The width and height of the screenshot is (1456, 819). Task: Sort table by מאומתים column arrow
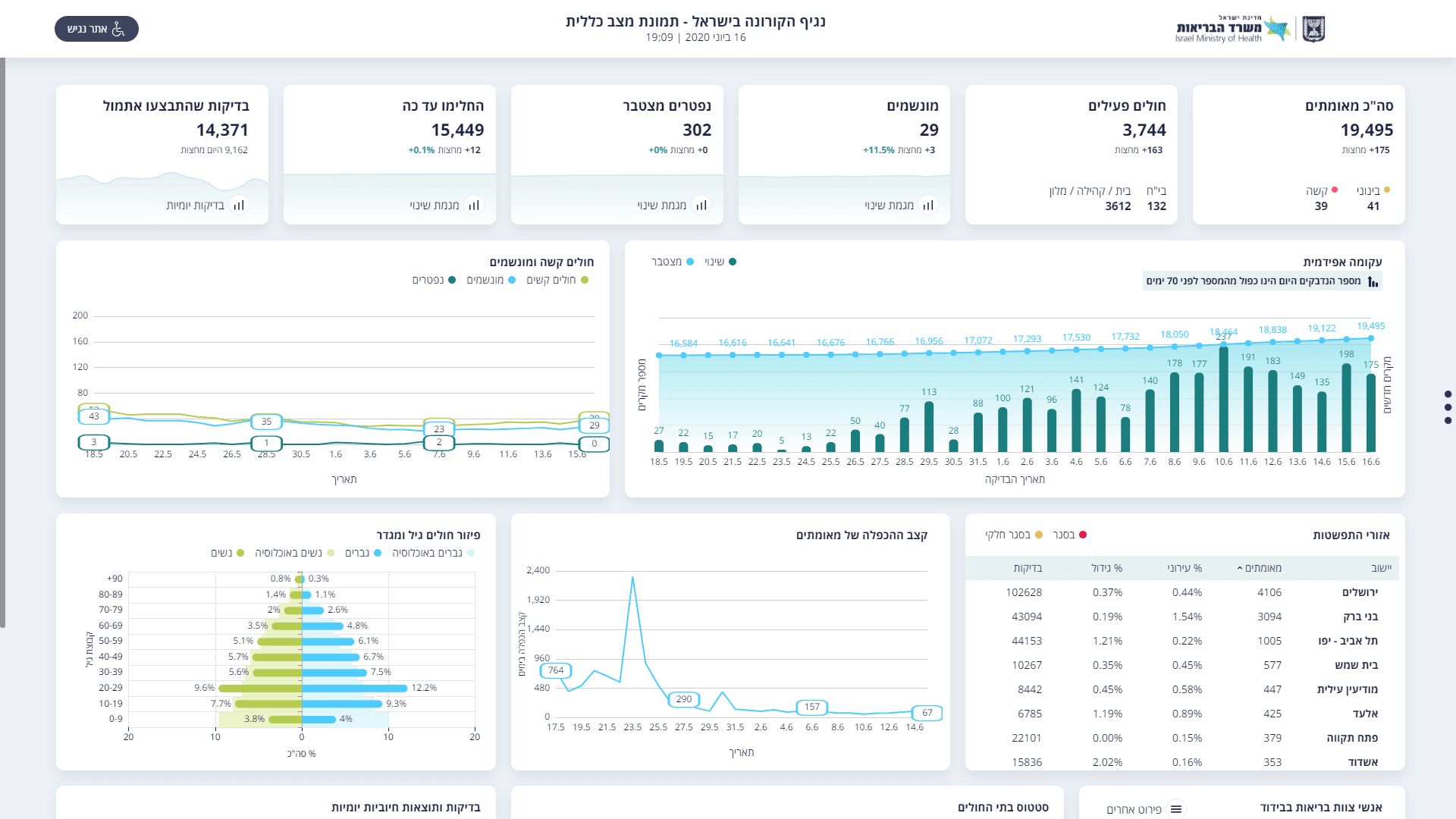pos(1240,568)
